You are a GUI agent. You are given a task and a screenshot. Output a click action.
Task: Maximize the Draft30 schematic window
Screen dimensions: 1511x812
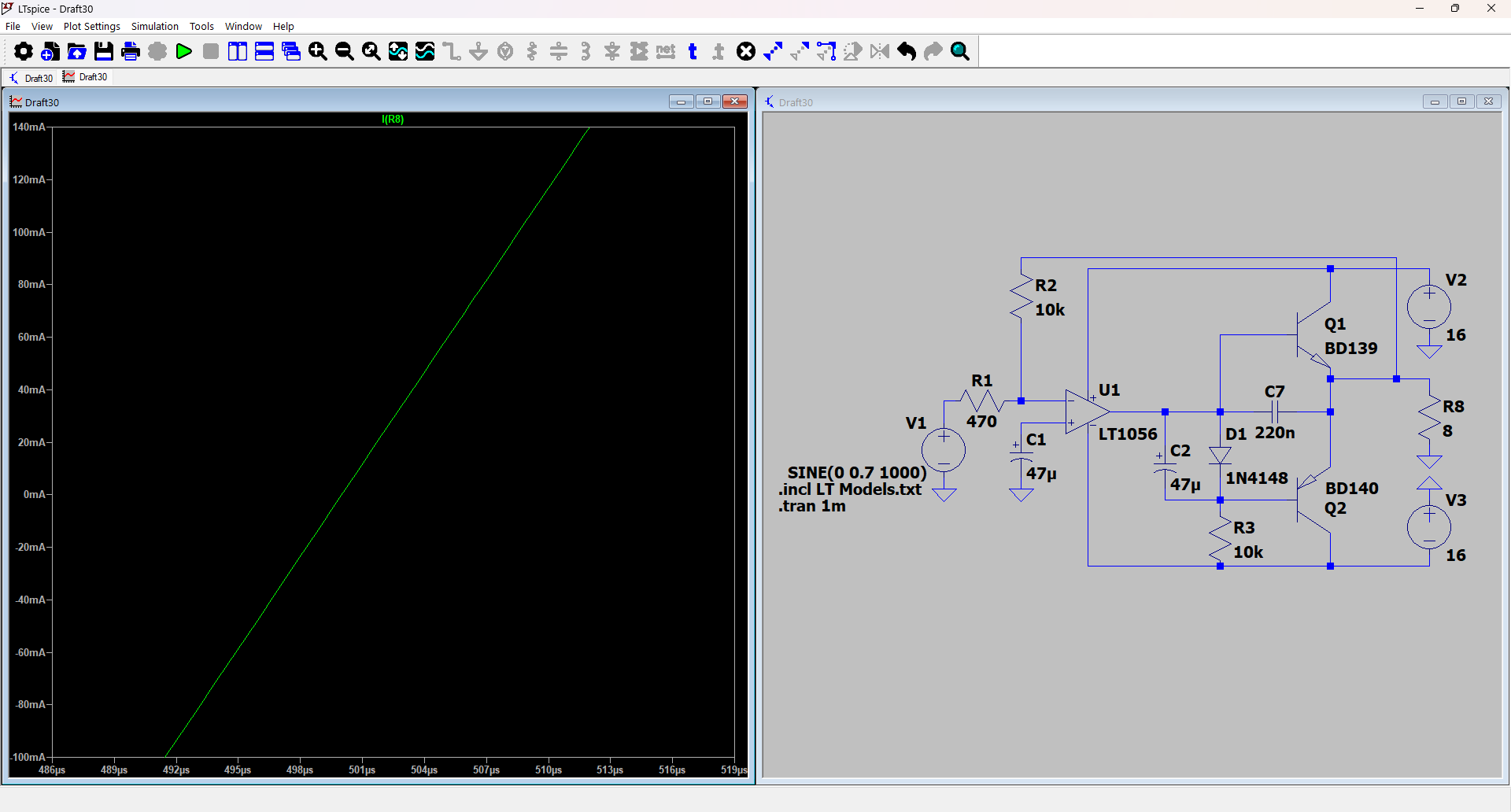[1462, 101]
